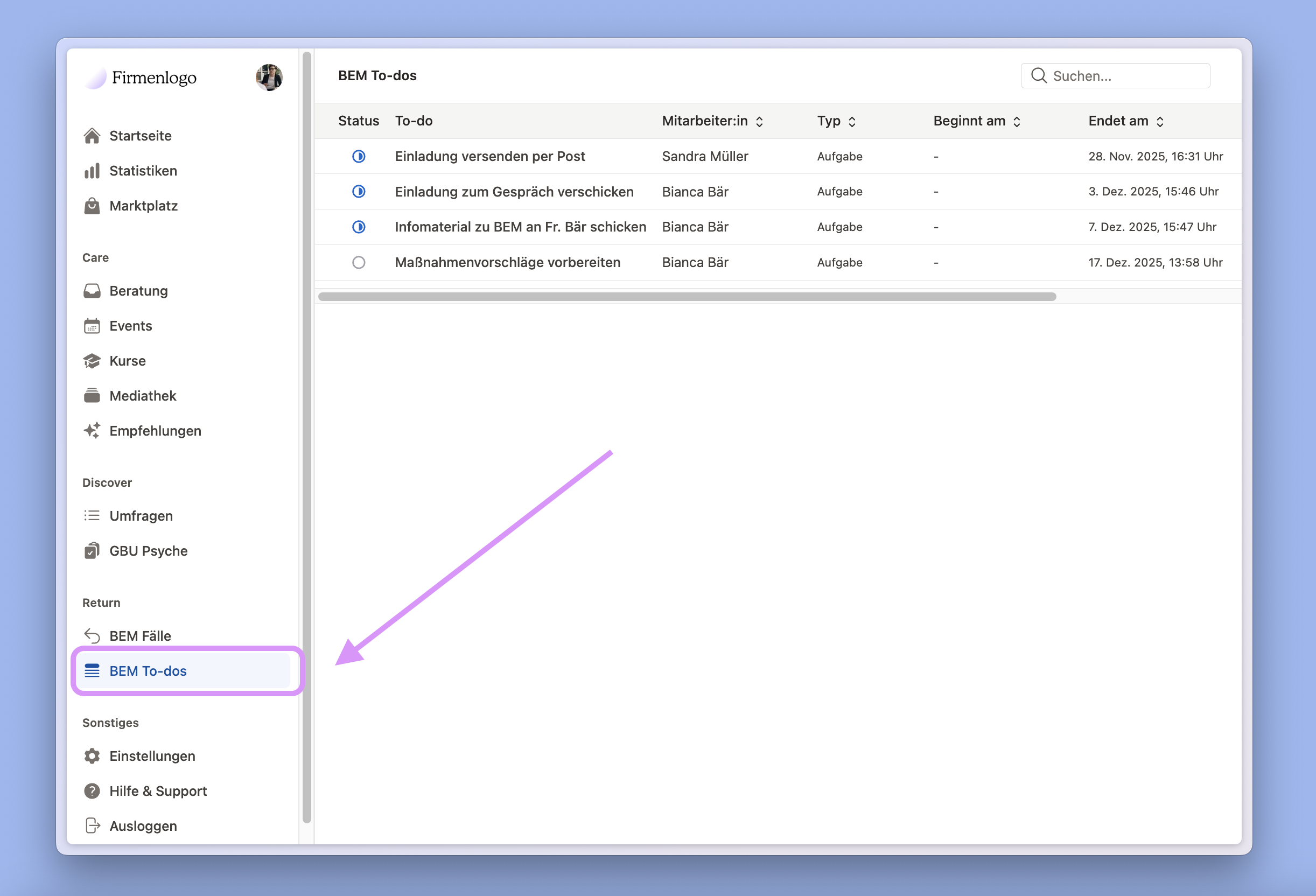Click Ausloggen to log out
This screenshot has width=1316, height=896.
[x=143, y=827]
